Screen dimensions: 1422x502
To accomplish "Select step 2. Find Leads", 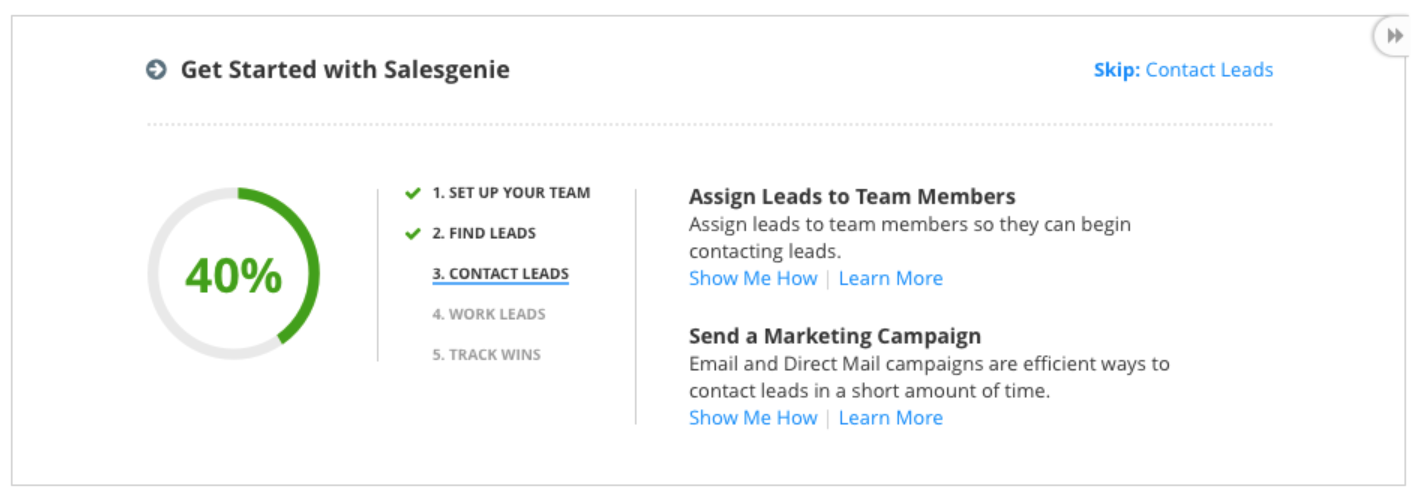I will coord(484,234).
